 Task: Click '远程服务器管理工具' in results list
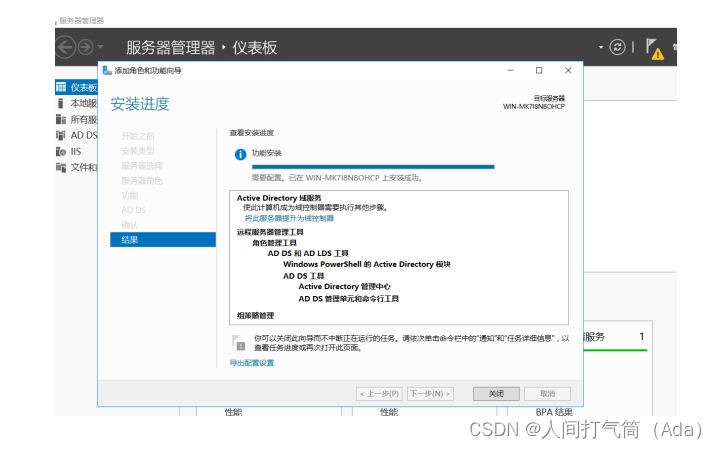(x=270, y=232)
